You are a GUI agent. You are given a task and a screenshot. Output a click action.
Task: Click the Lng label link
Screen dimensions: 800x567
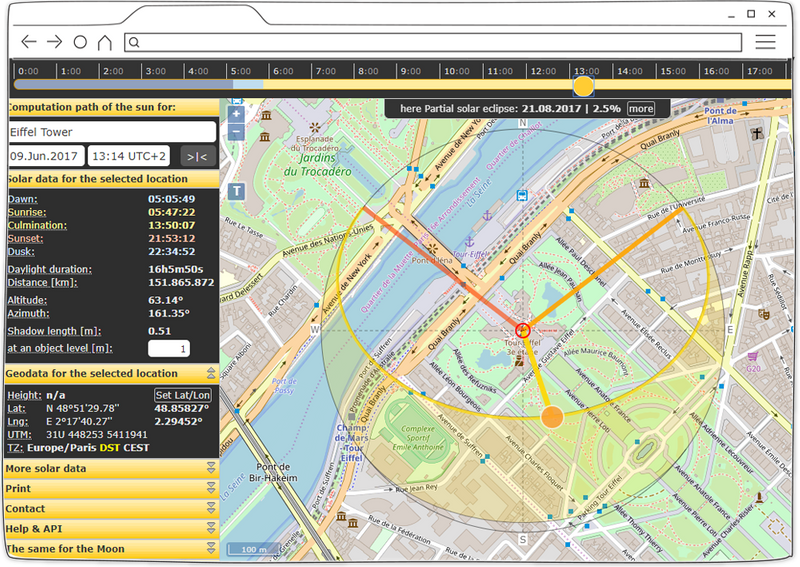[17, 422]
